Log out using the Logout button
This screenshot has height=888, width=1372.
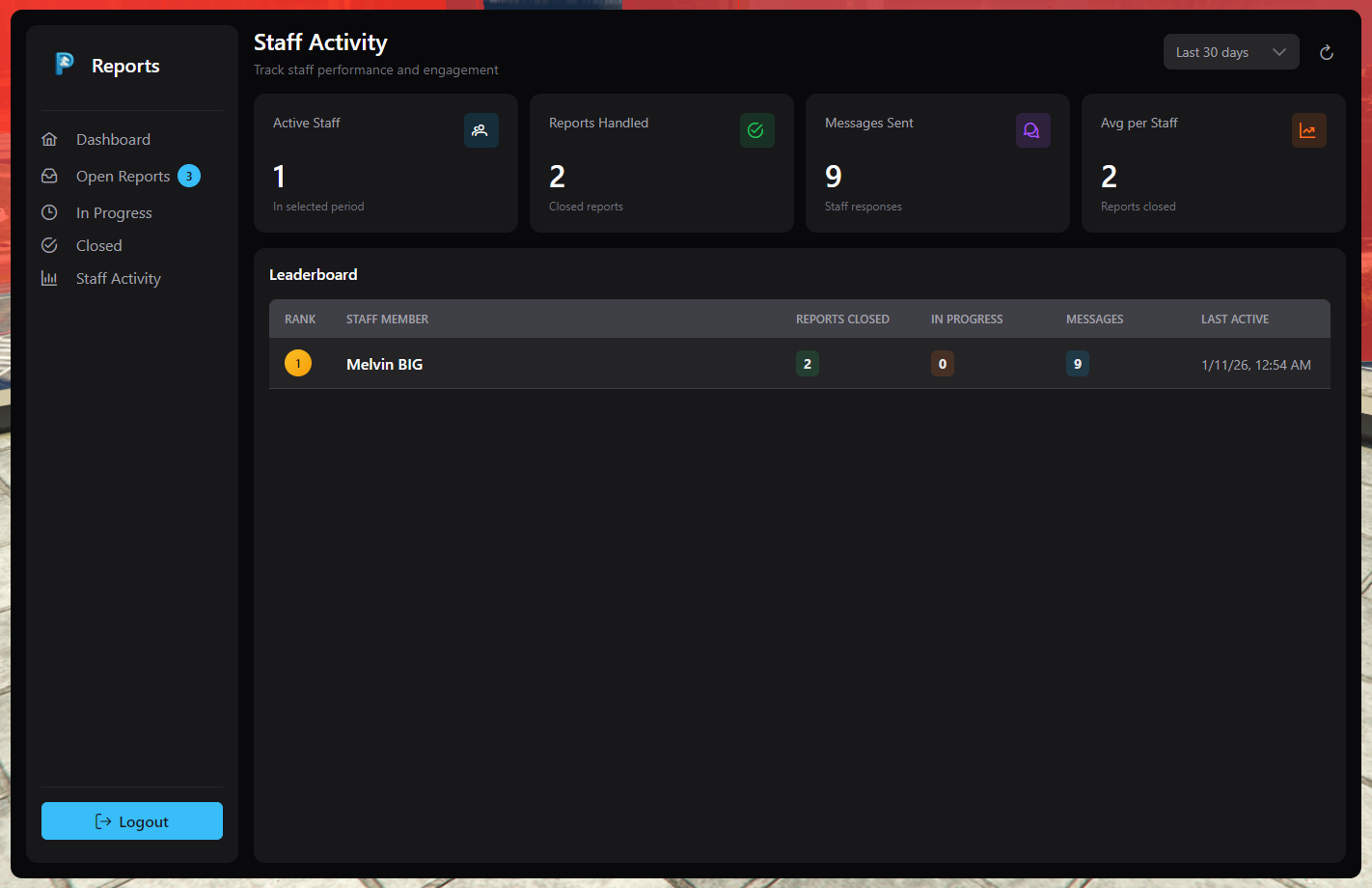click(132, 821)
